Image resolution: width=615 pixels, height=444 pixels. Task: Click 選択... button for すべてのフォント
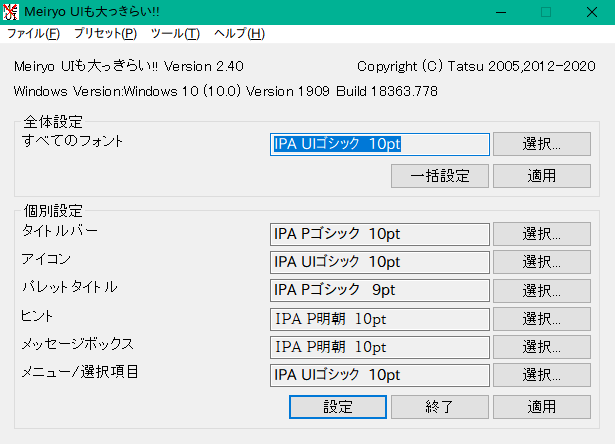pos(542,144)
